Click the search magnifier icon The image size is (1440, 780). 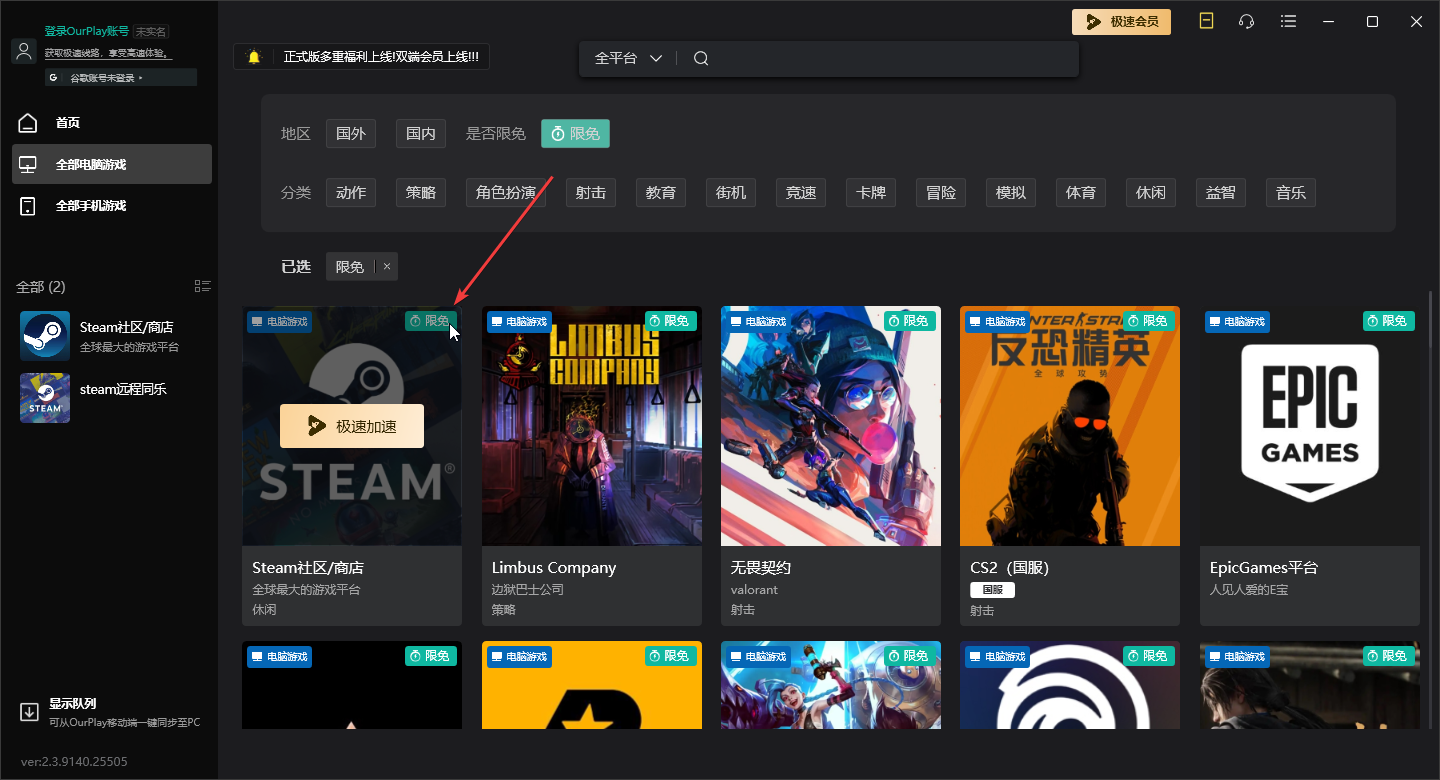pyautogui.click(x=701, y=58)
